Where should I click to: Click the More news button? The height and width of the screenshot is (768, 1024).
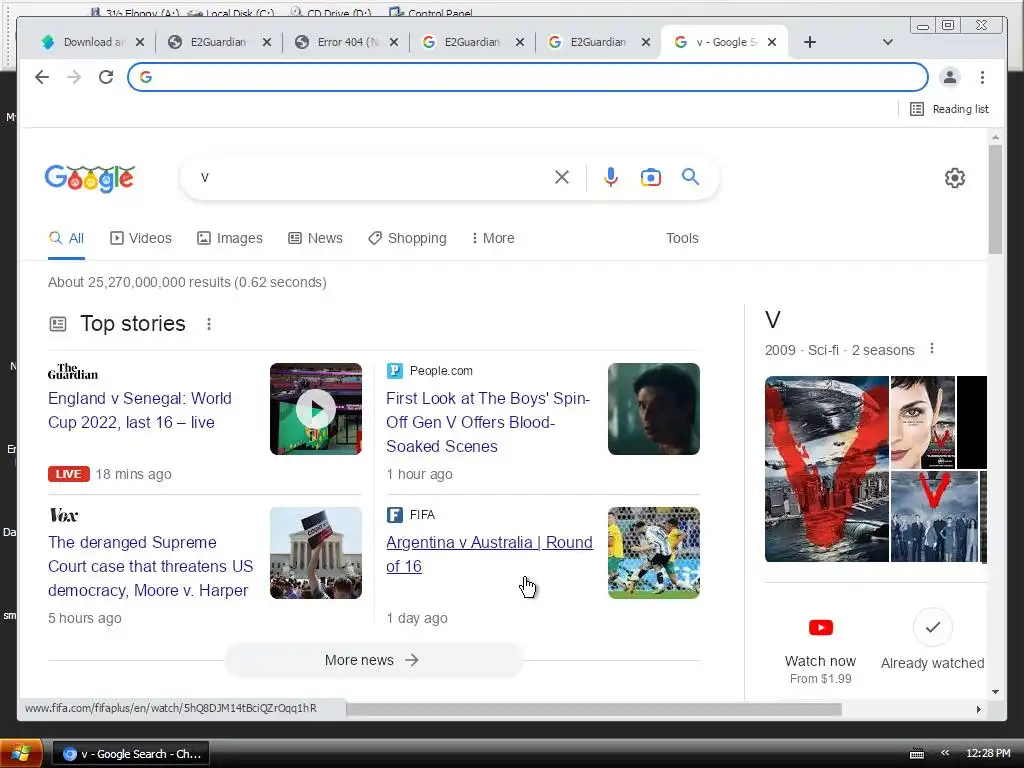(373, 660)
